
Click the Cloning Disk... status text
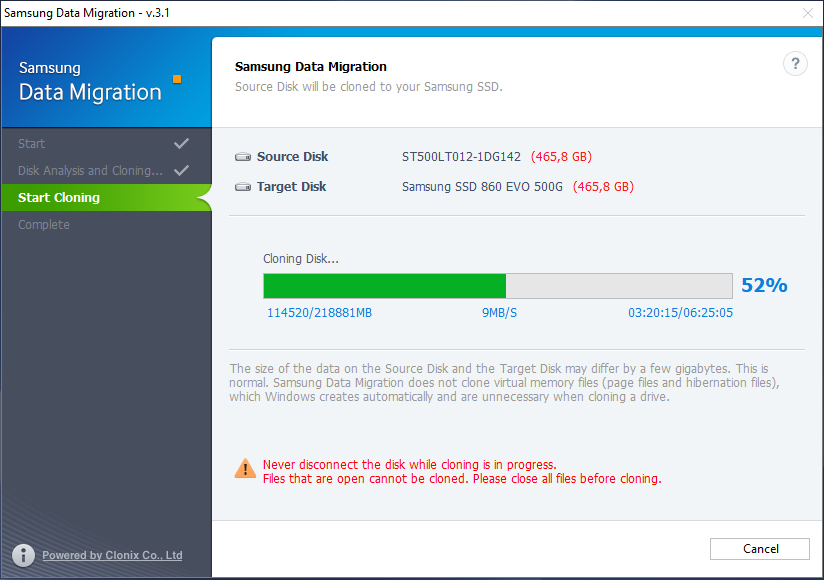tap(301, 258)
